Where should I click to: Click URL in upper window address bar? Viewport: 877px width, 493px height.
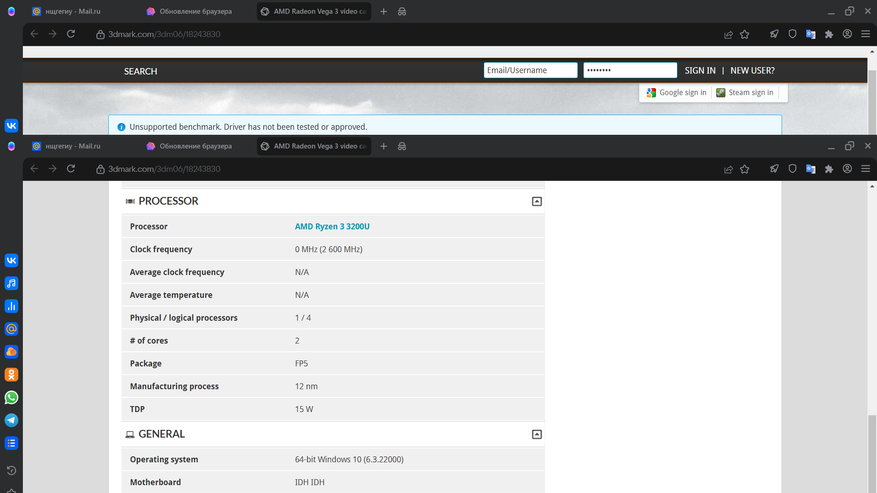(x=164, y=34)
